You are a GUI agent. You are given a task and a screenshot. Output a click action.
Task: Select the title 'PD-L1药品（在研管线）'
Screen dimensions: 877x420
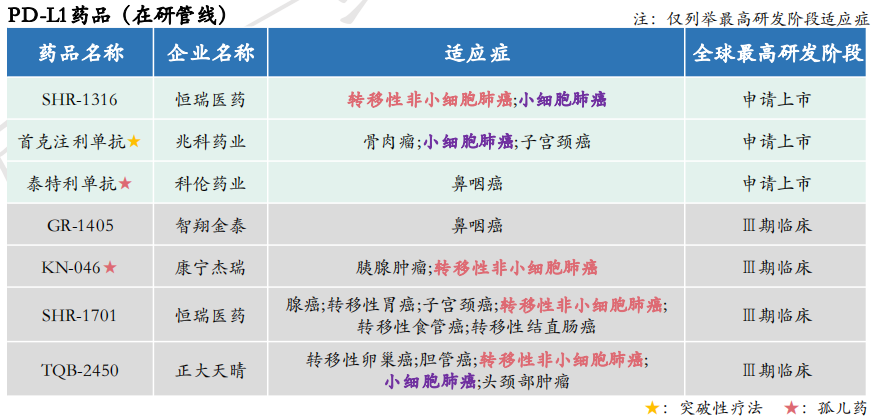coord(118,16)
